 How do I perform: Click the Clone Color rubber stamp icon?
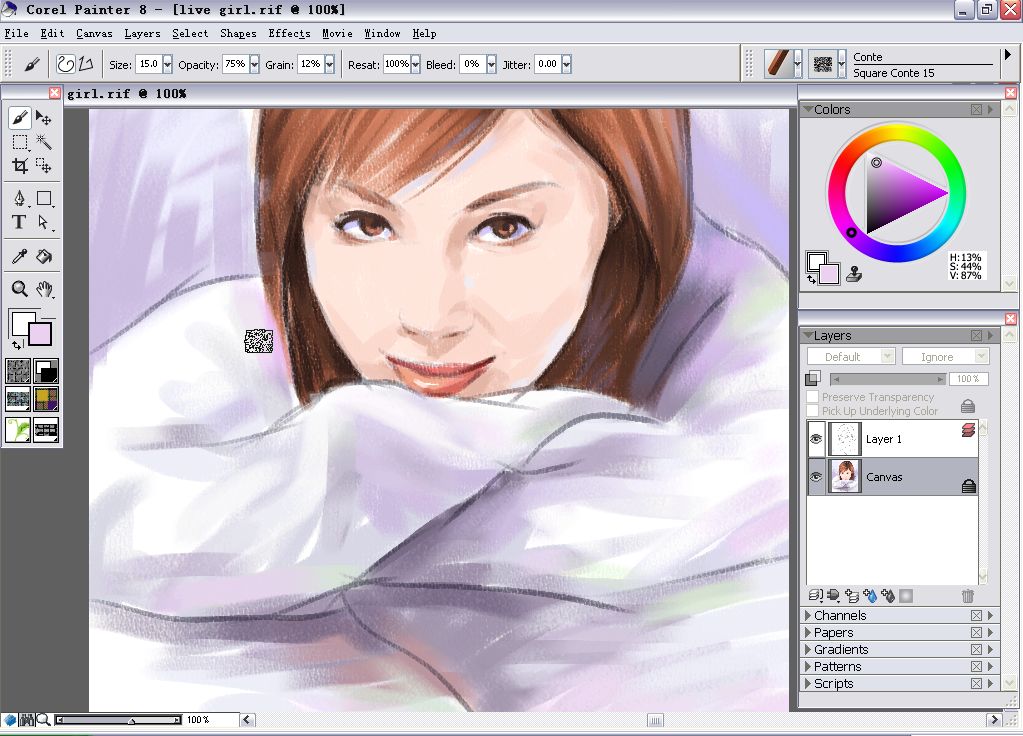tap(853, 275)
